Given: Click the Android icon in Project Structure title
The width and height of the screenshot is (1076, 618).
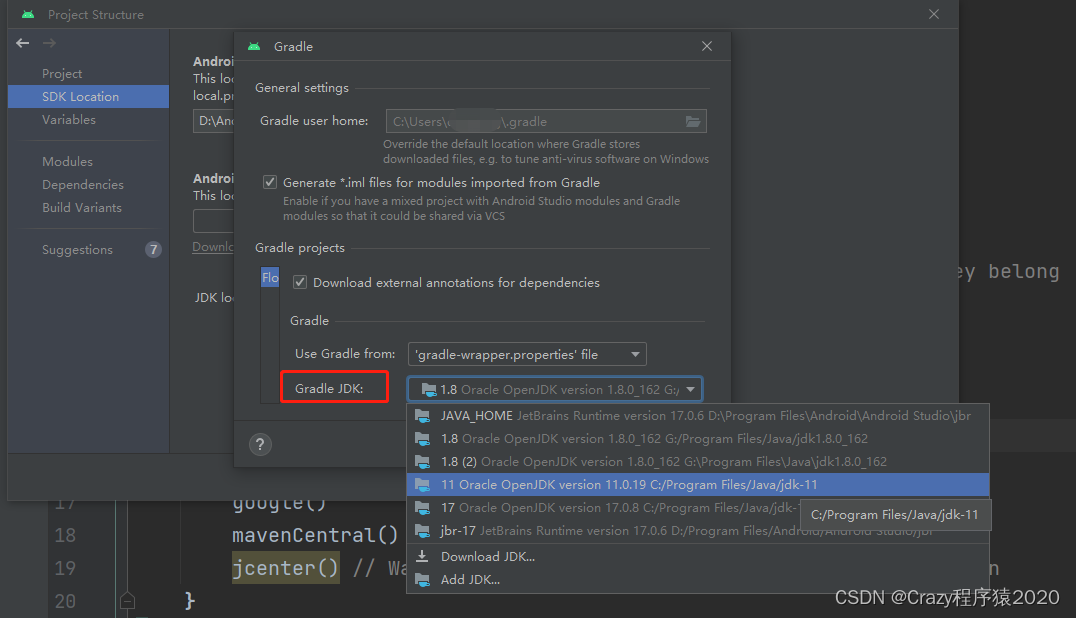Looking at the screenshot, I should [28, 14].
